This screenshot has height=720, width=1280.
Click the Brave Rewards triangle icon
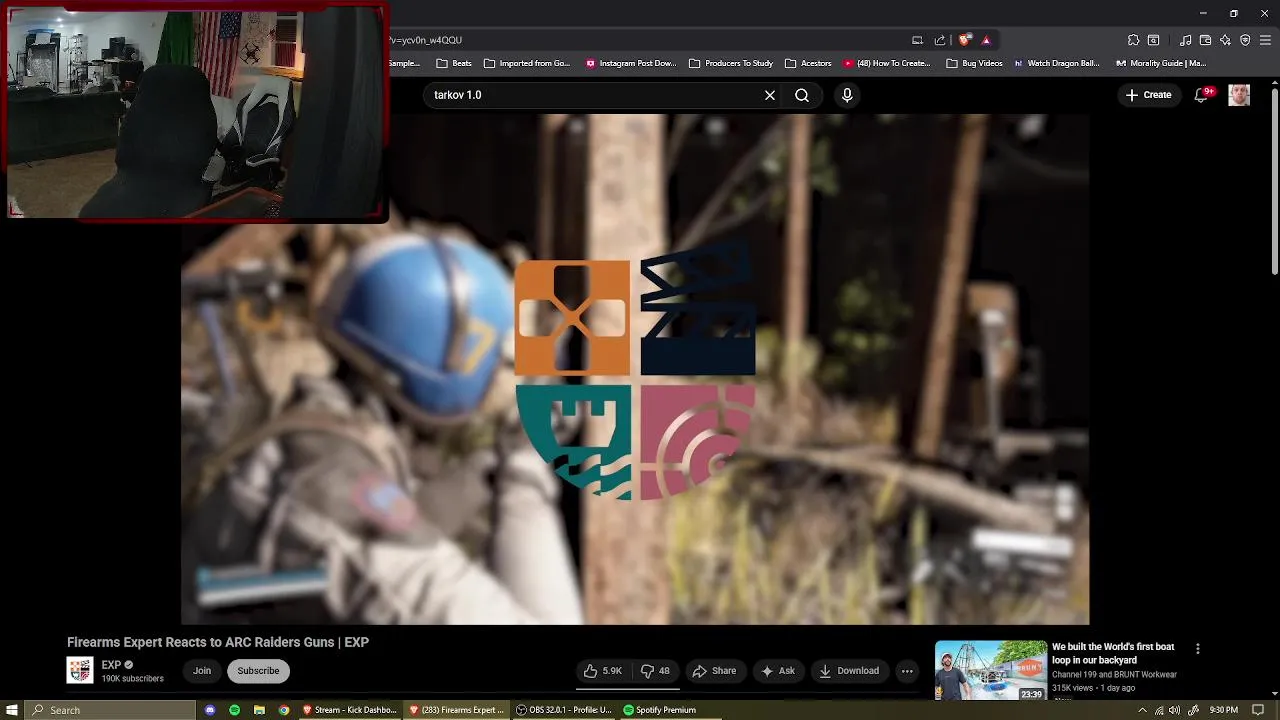tap(986, 40)
